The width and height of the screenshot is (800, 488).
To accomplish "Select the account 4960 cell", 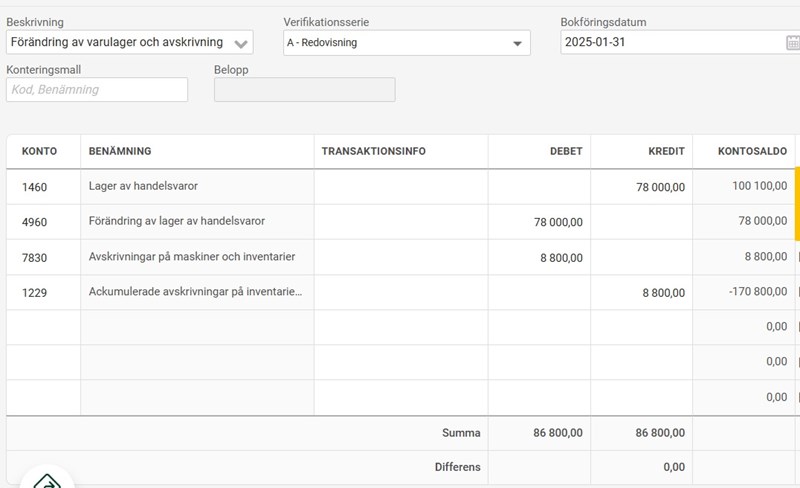I will (x=43, y=222).
